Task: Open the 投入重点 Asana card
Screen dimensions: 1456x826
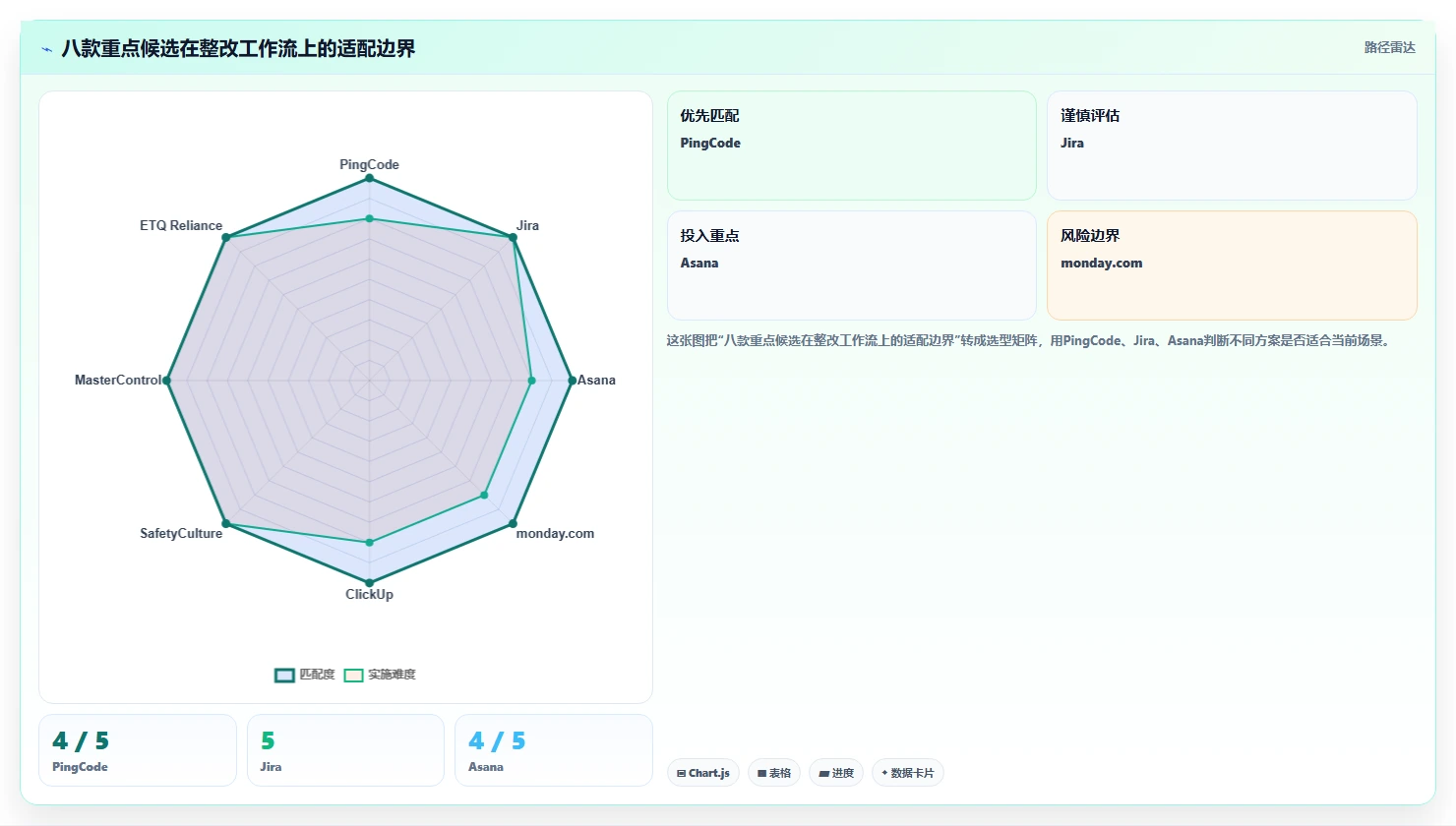Action: pyautogui.click(x=852, y=265)
